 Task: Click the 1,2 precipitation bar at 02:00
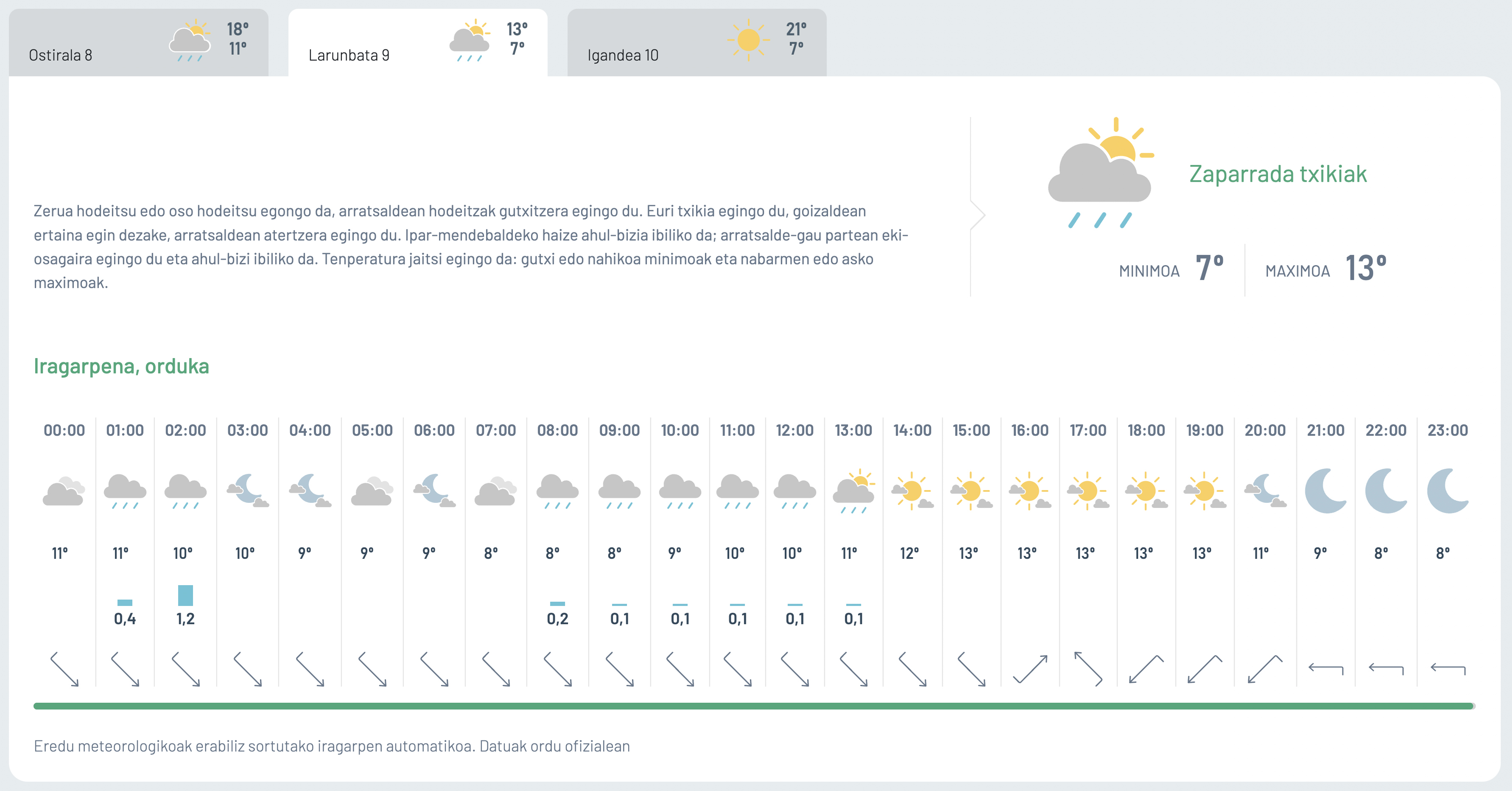(185, 595)
